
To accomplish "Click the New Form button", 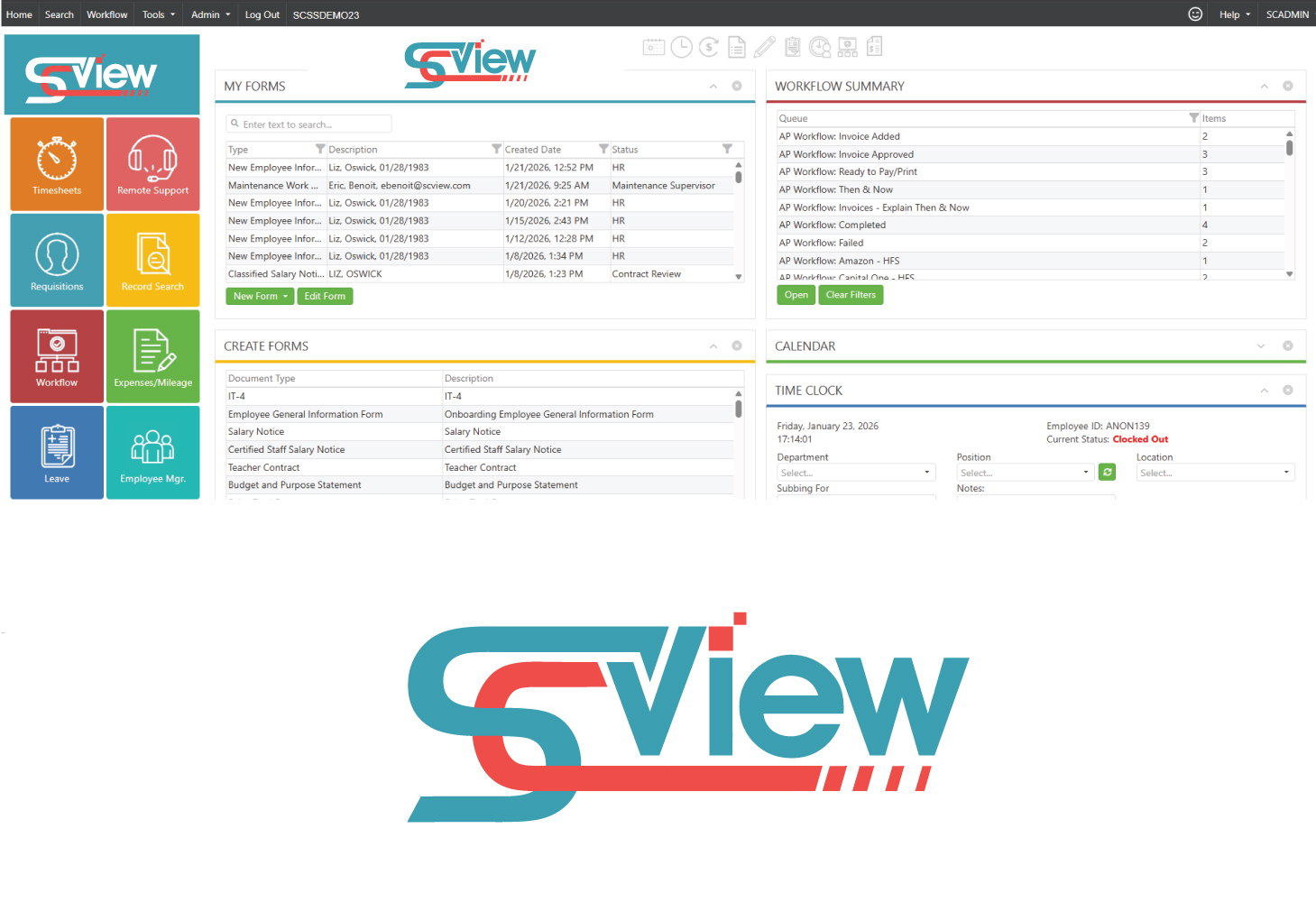I will coord(260,296).
